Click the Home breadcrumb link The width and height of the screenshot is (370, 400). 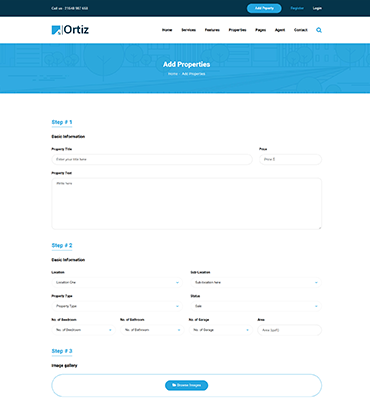[x=173, y=74]
